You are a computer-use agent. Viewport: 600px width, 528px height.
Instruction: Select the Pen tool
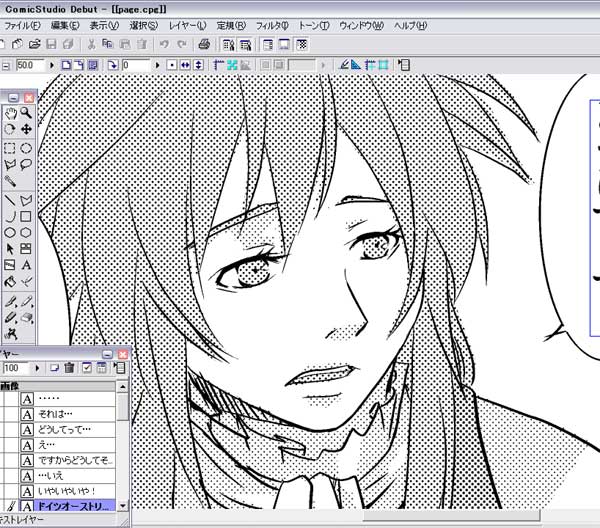(x=10, y=302)
